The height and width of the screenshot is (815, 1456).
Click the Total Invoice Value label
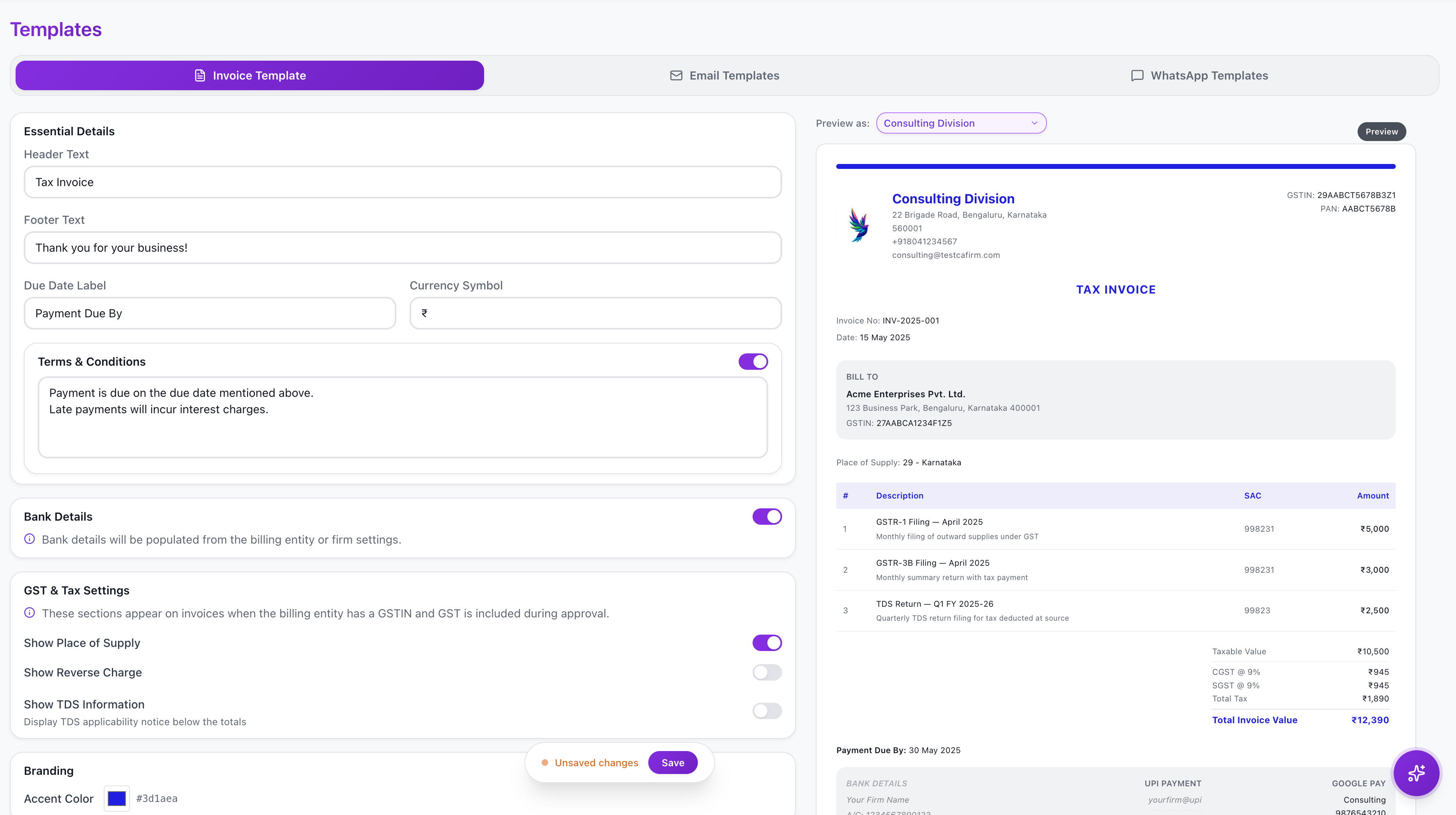pyautogui.click(x=1254, y=719)
